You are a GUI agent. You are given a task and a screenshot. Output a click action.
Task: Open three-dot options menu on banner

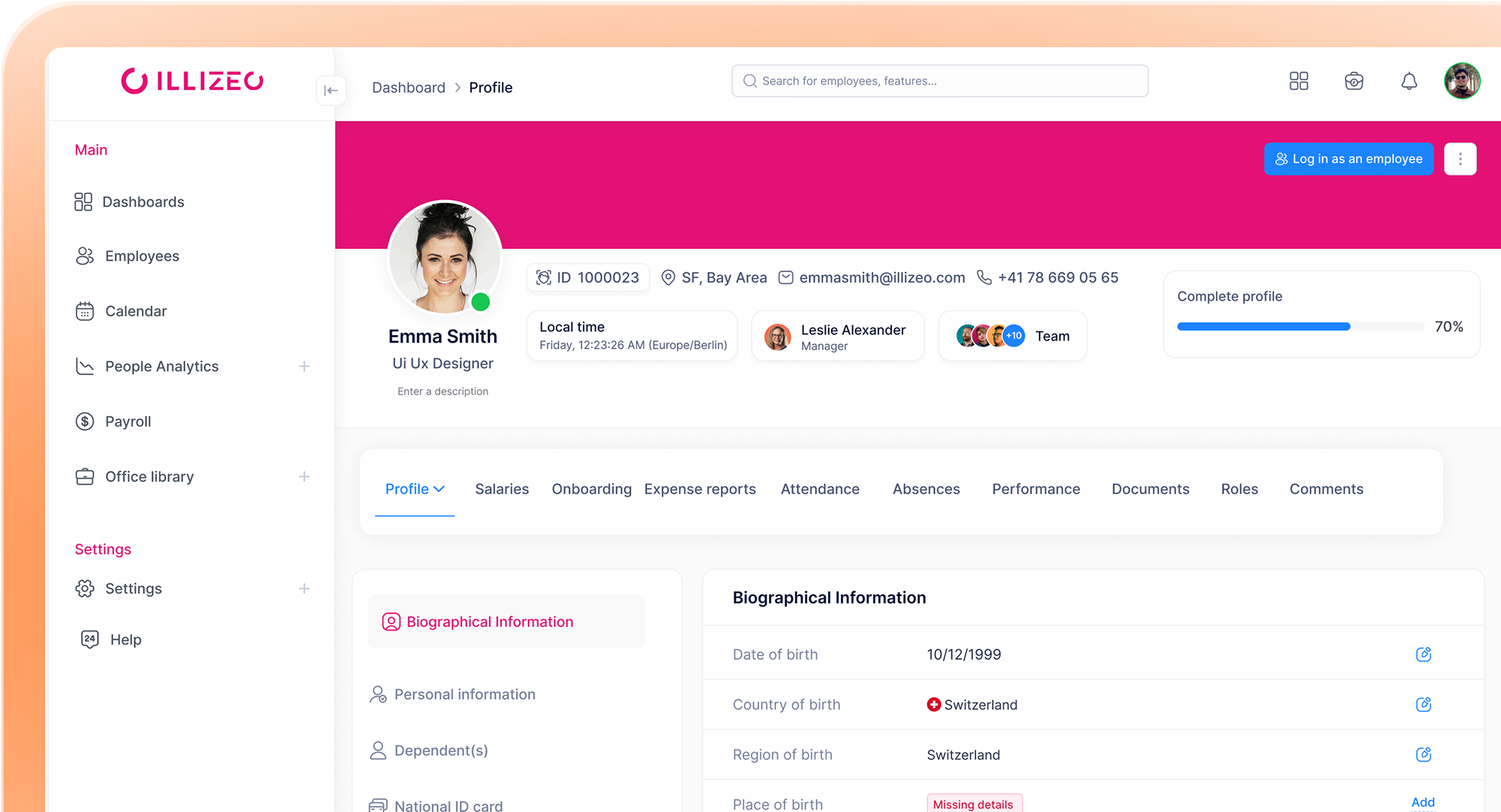(1460, 159)
